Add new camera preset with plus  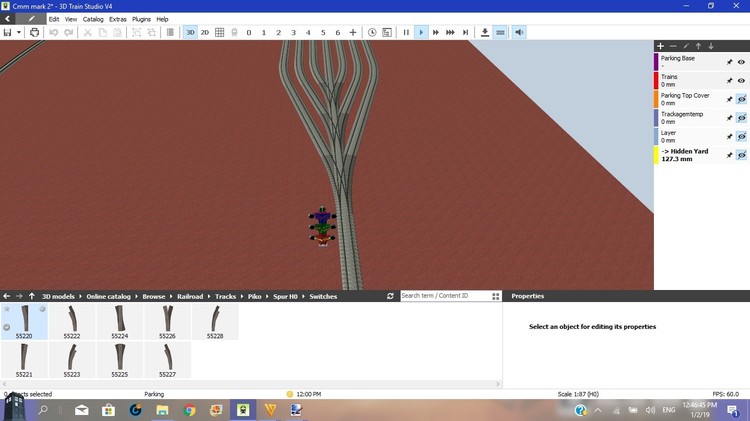coord(353,33)
